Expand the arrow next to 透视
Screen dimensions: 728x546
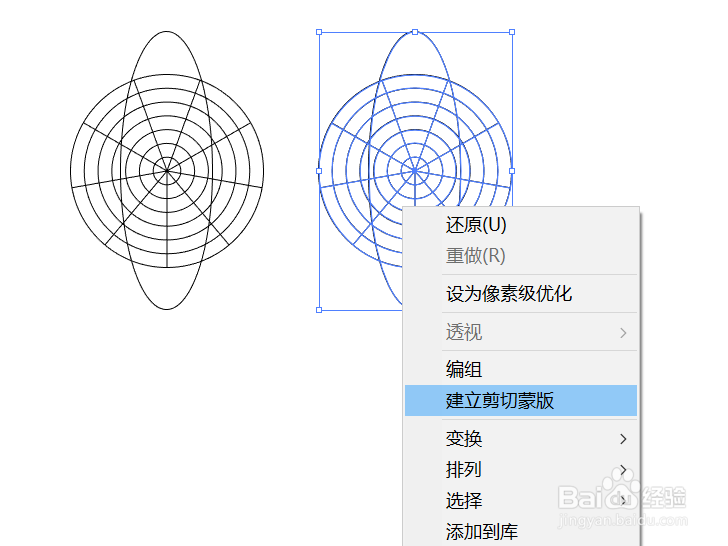click(x=623, y=333)
